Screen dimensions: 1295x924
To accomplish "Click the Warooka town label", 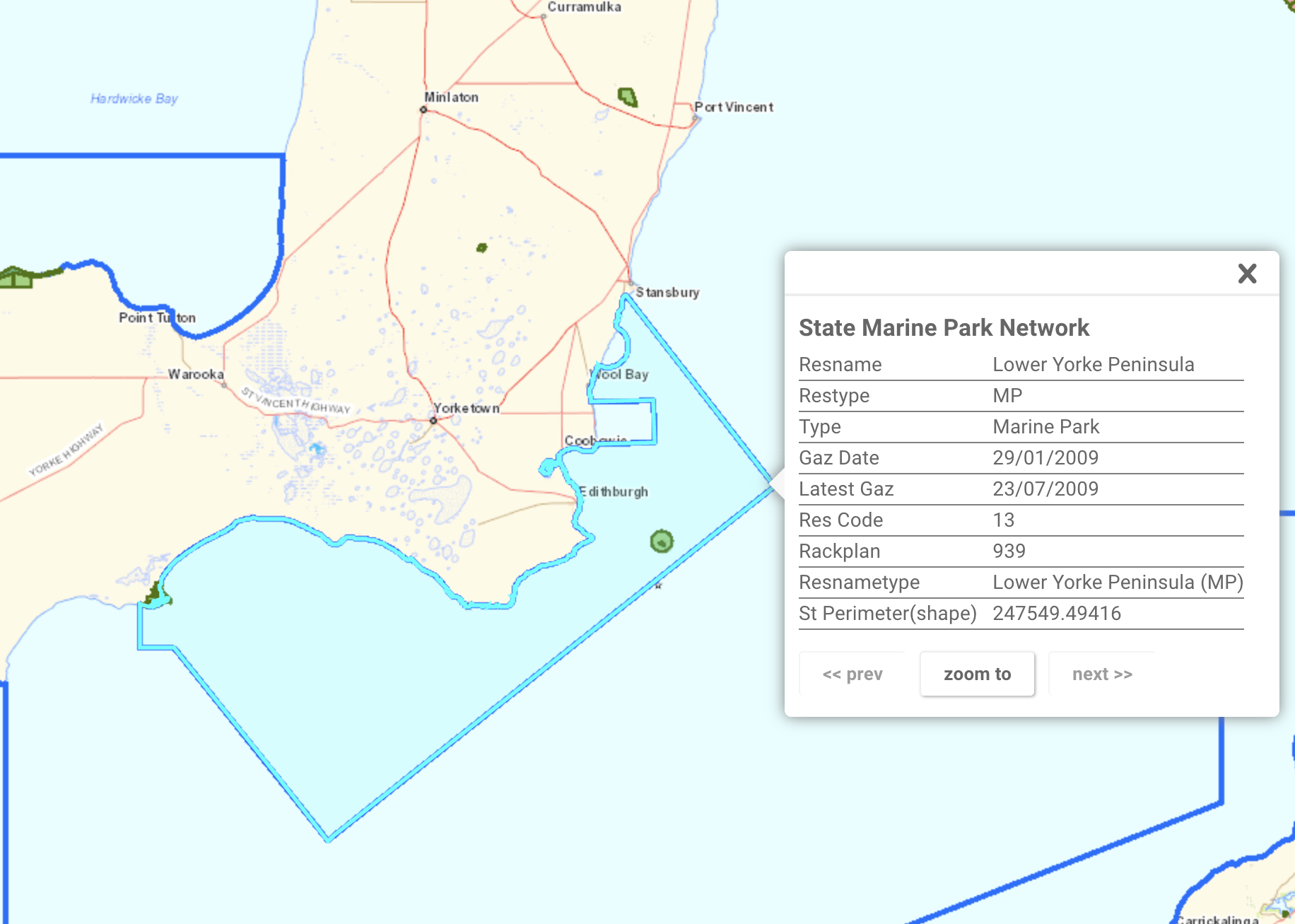I will coord(196,374).
